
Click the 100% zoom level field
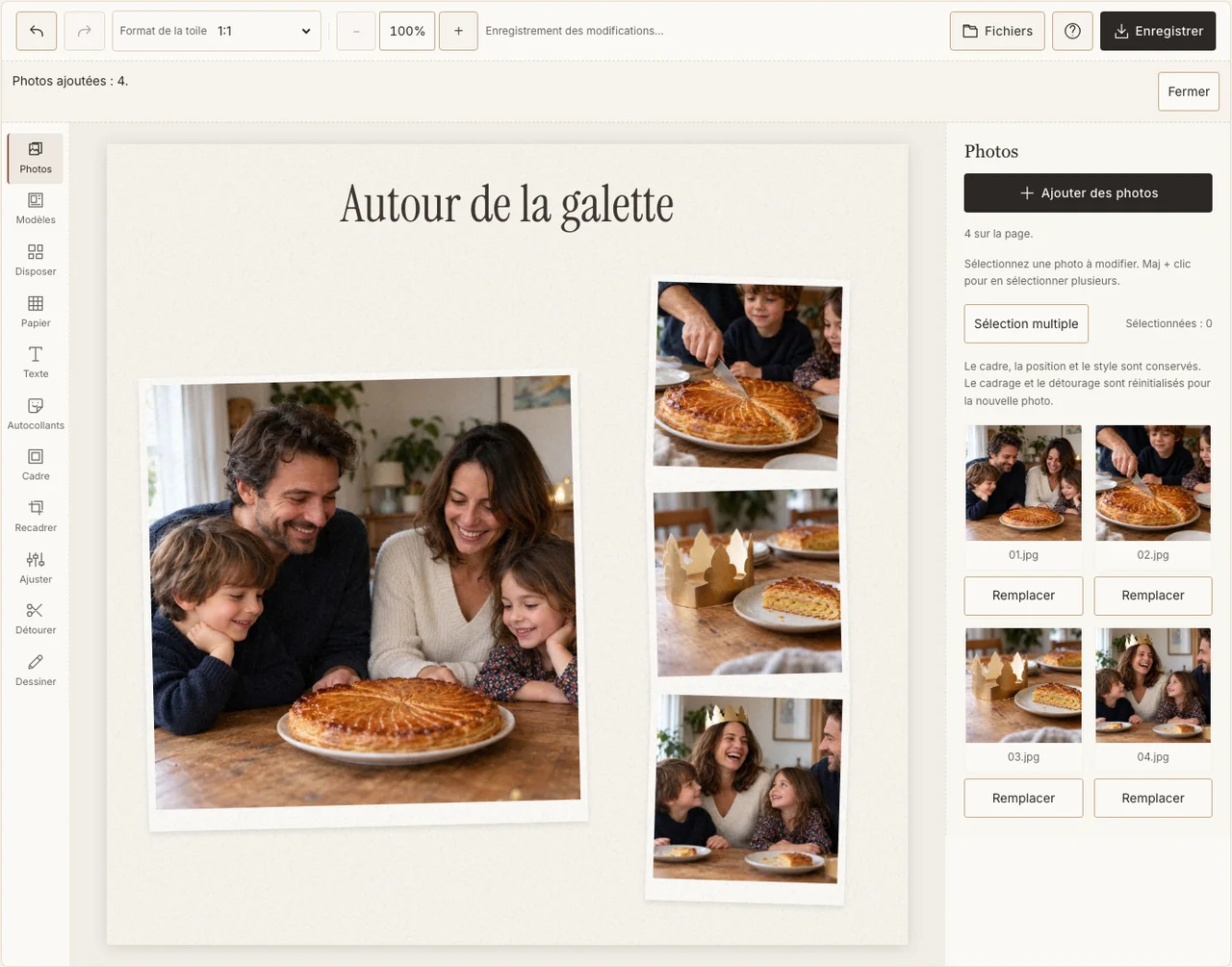coord(407,31)
